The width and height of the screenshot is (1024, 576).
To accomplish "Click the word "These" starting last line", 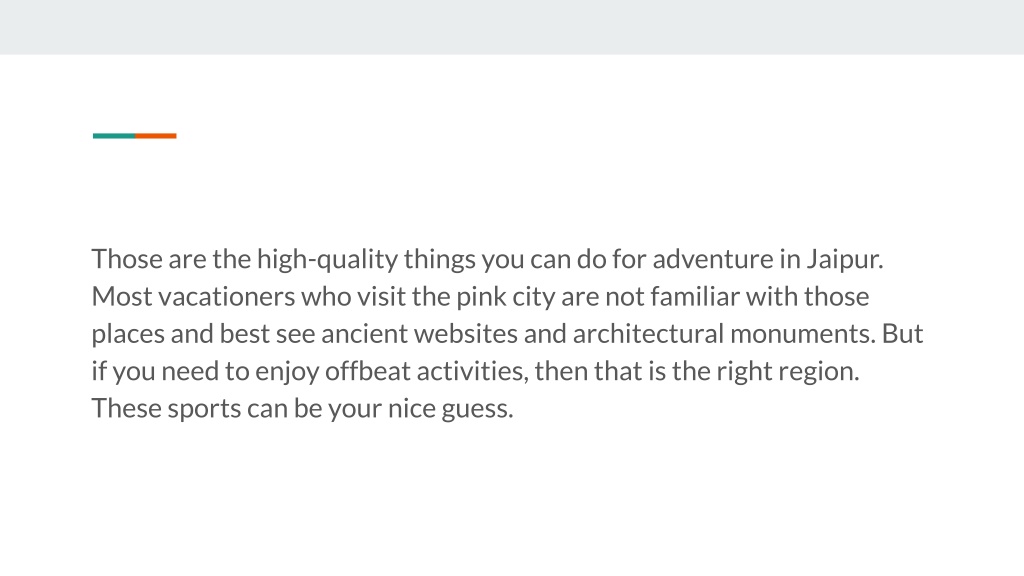I will 127,409.
